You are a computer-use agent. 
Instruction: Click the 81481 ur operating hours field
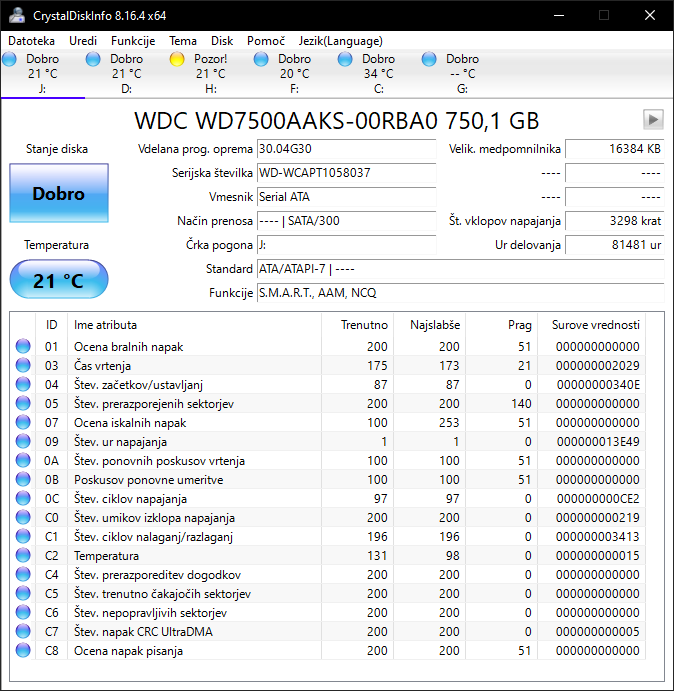pyautogui.click(x=614, y=245)
